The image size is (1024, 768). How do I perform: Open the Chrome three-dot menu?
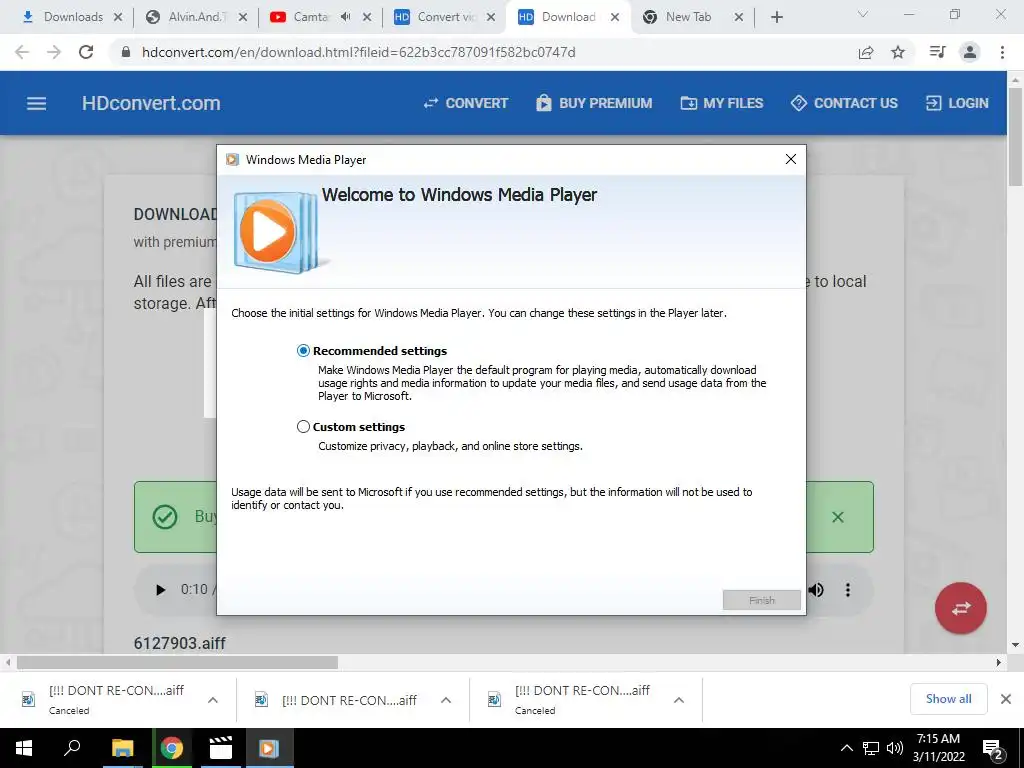(1002, 52)
